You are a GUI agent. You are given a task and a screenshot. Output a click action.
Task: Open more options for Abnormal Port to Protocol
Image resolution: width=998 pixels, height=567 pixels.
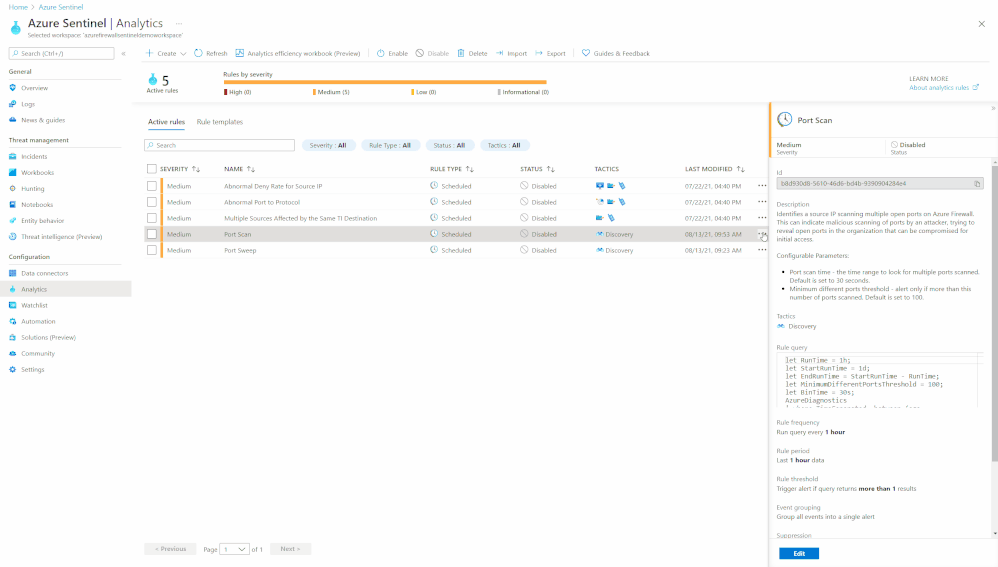[762, 202]
